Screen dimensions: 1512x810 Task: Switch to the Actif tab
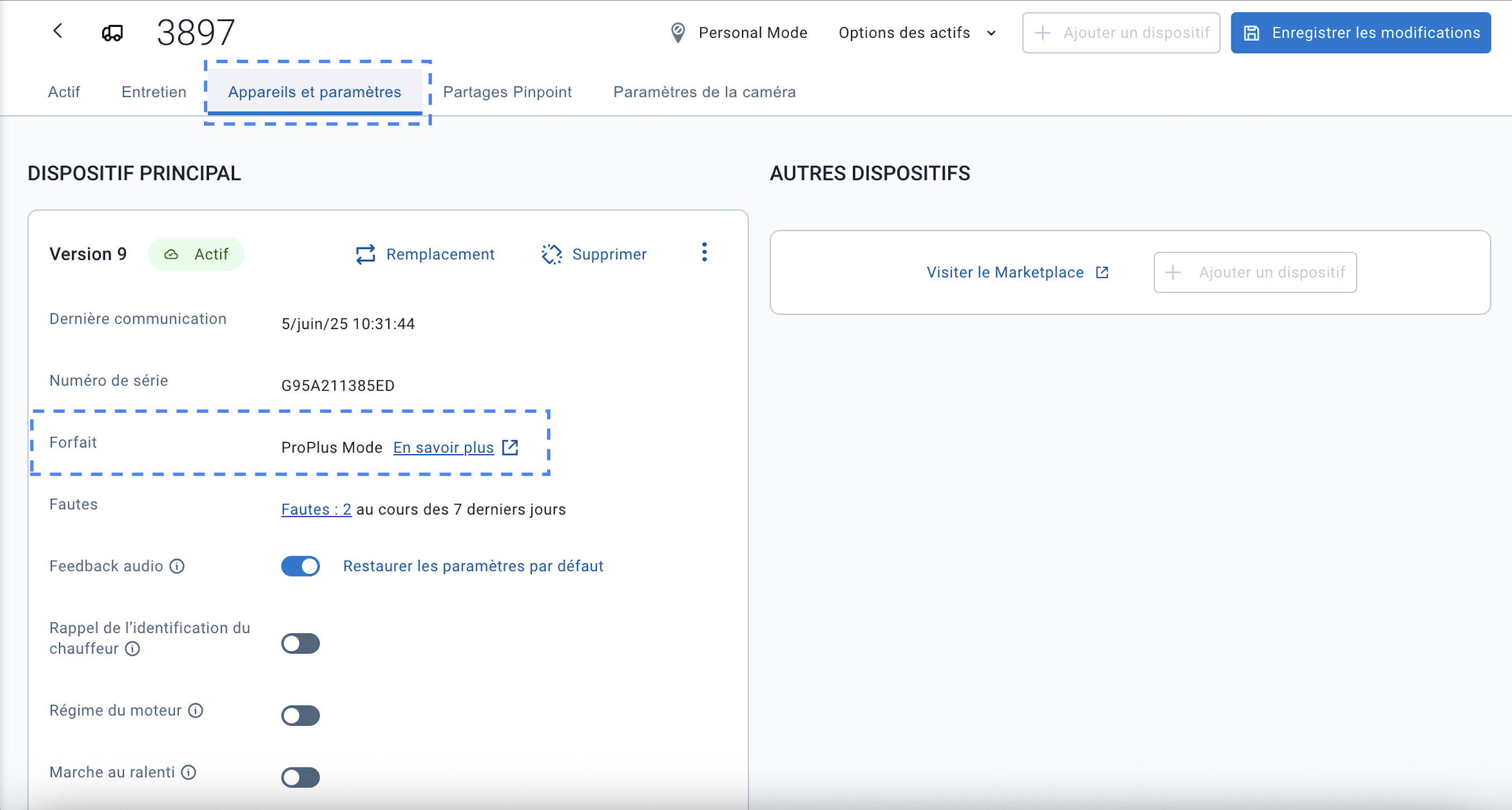tap(64, 92)
